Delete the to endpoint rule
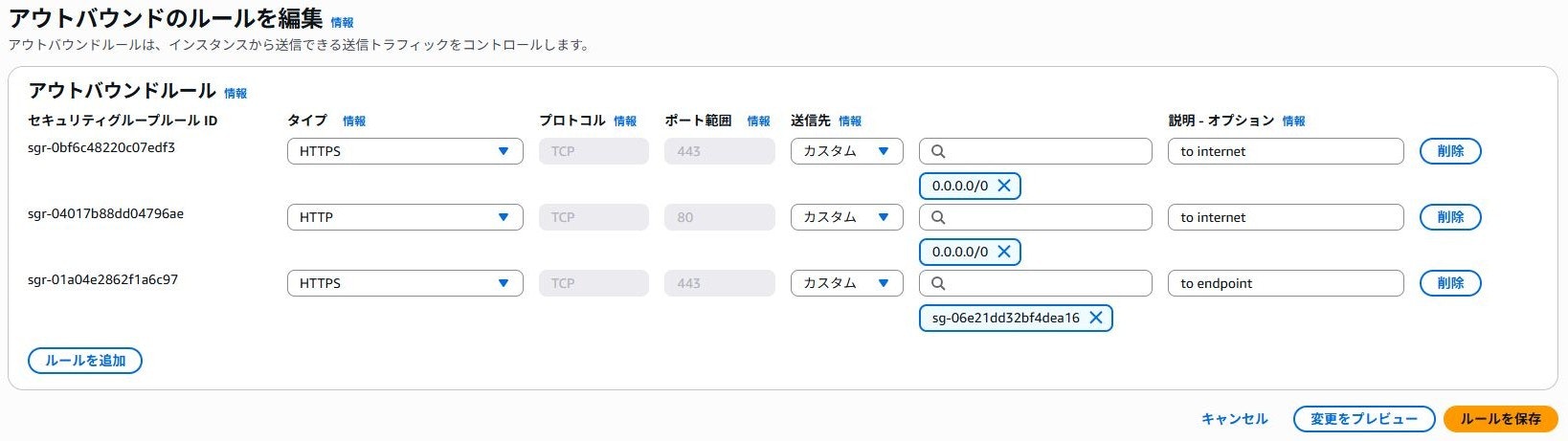Screen dimensions: 1568x441 pyautogui.click(x=1450, y=283)
